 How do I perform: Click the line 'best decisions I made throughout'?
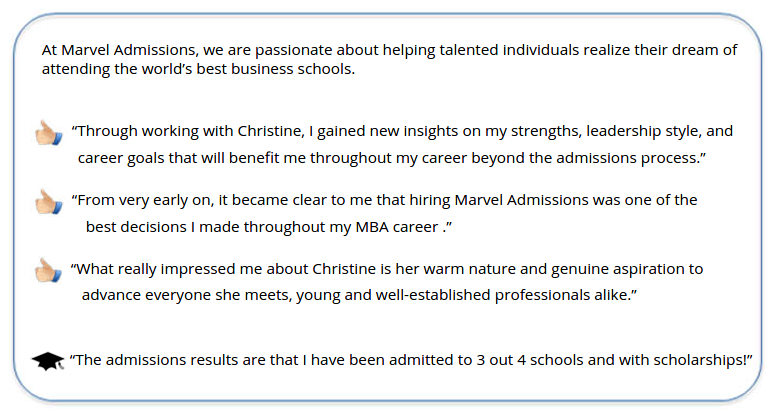269,227
